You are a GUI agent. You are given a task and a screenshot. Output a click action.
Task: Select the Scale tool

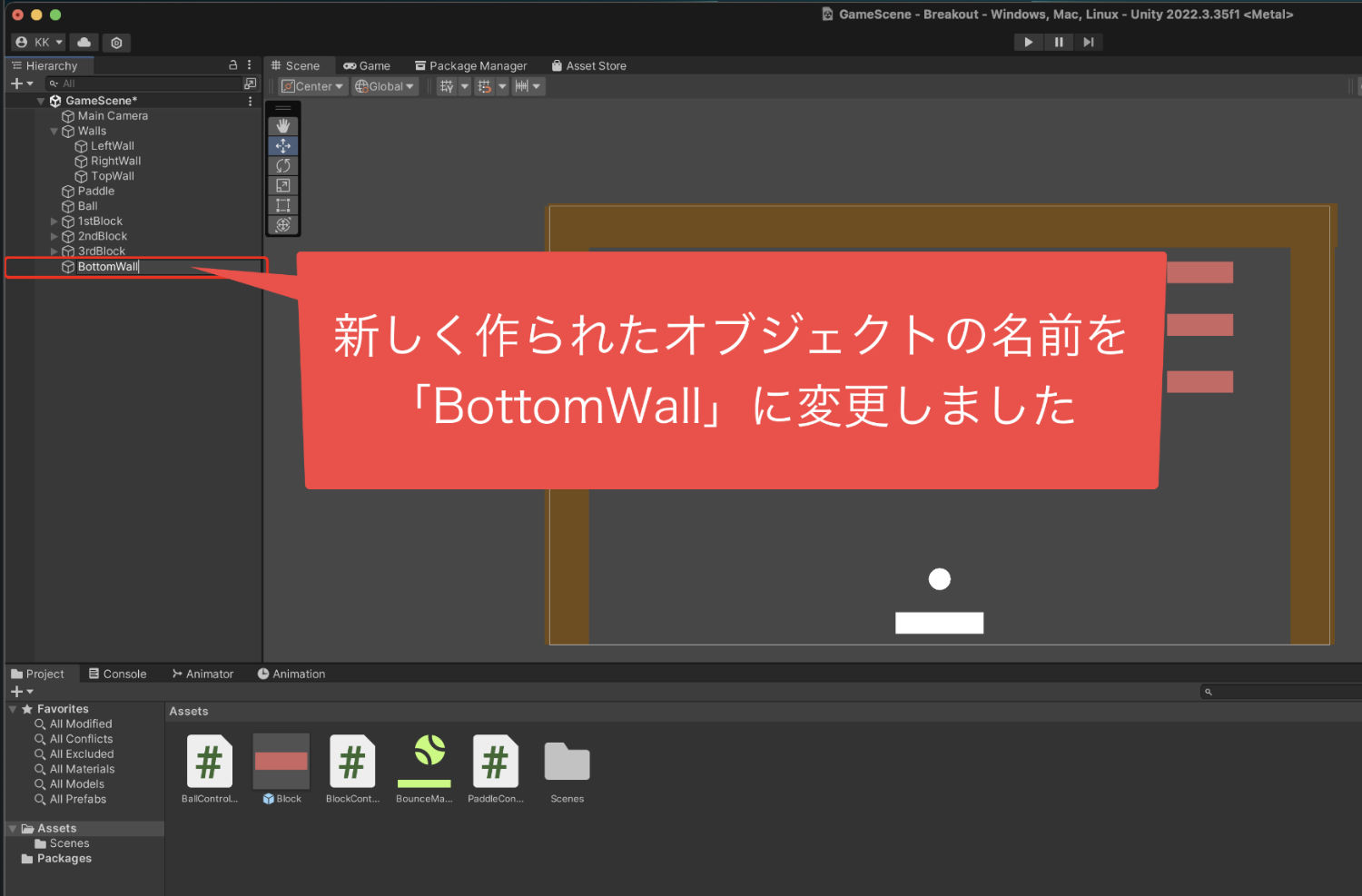(283, 185)
